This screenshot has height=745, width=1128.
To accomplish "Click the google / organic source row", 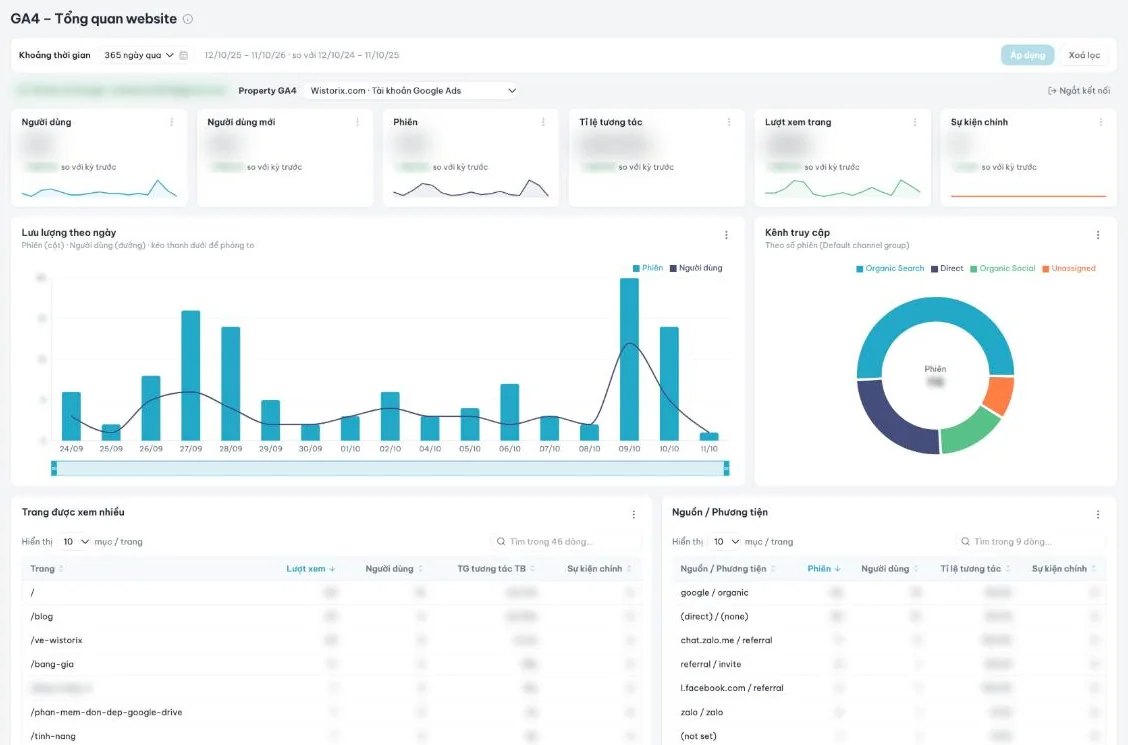I will [x=888, y=593].
